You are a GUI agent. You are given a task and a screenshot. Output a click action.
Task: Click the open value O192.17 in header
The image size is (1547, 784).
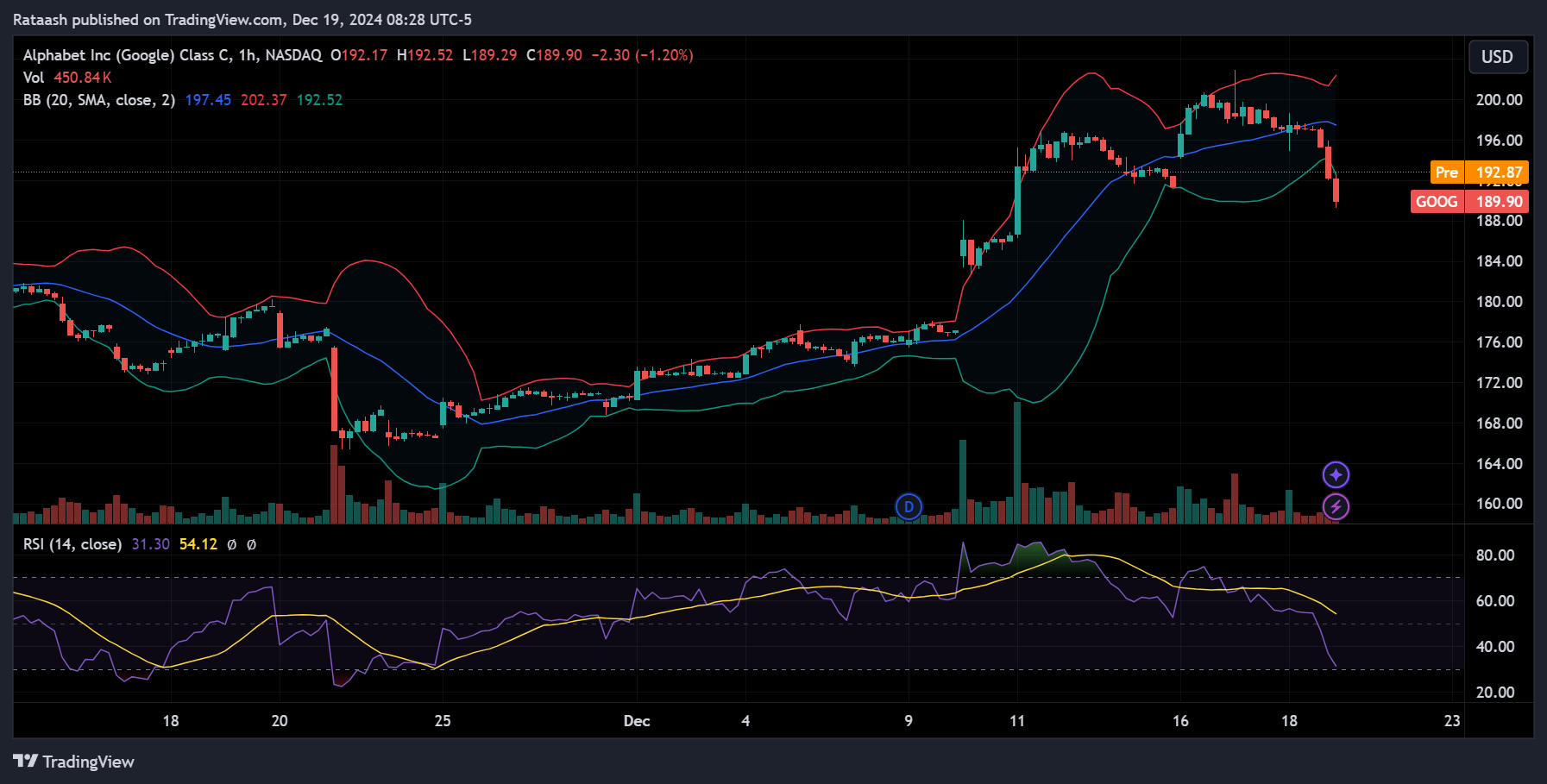click(x=359, y=55)
